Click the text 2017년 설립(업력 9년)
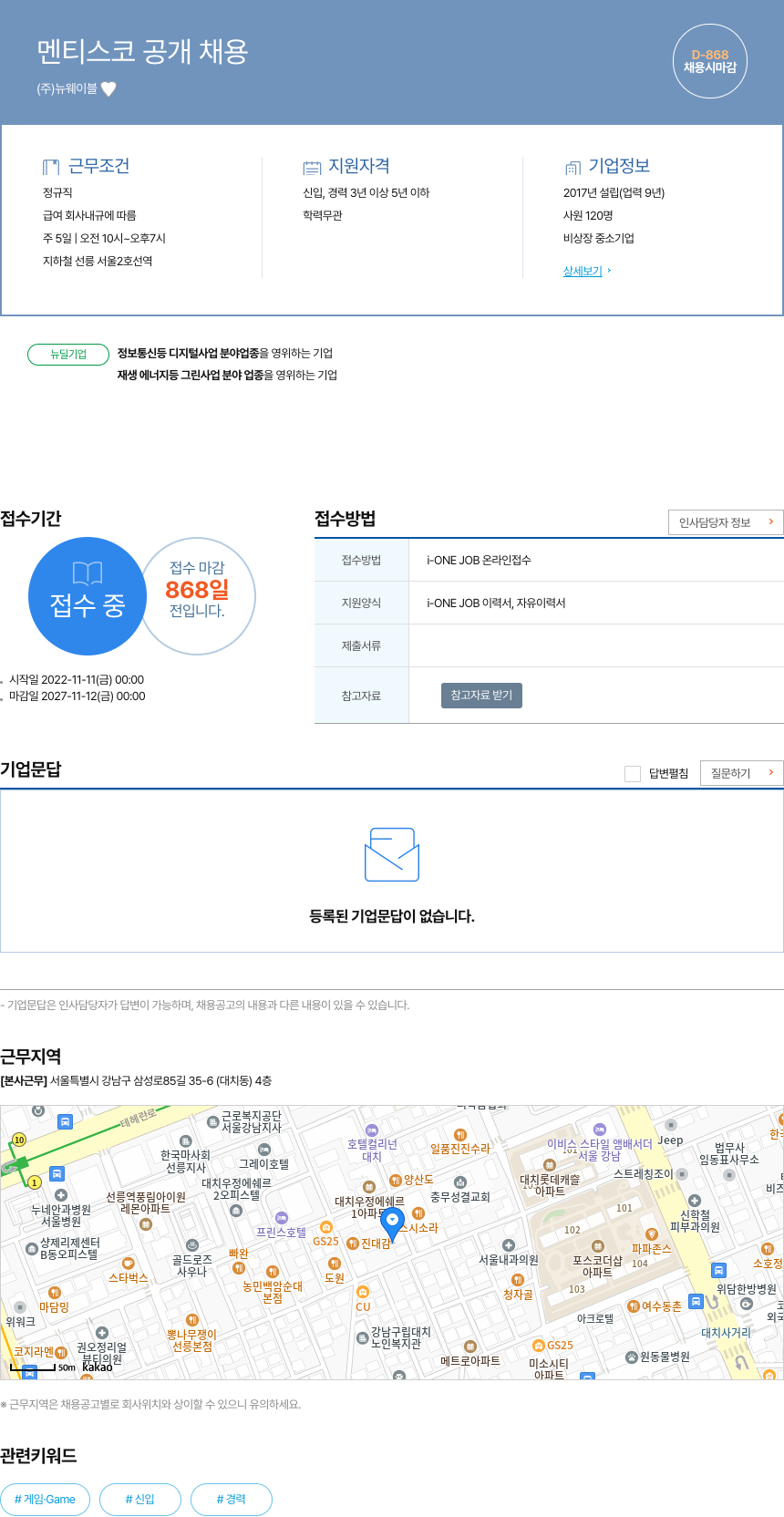Image resolution: width=784 pixels, height=1517 pixels. tap(614, 192)
